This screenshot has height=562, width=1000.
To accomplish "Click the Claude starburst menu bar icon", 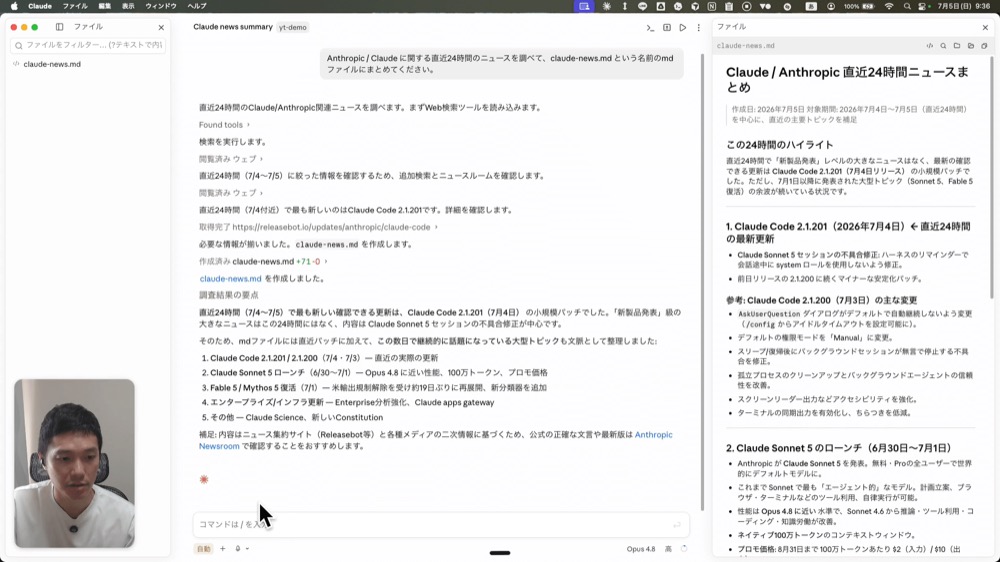I will point(607,6).
